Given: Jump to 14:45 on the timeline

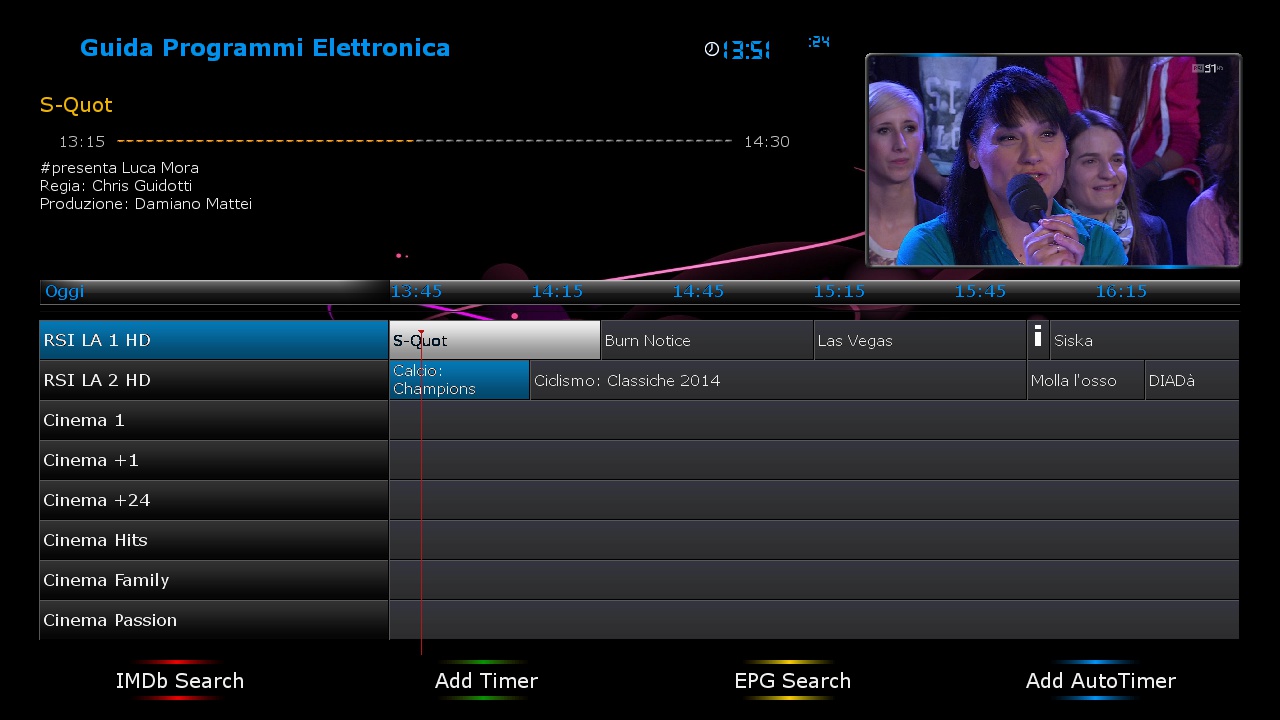Looking at the screenshot, I should click(x=698, y=291).
